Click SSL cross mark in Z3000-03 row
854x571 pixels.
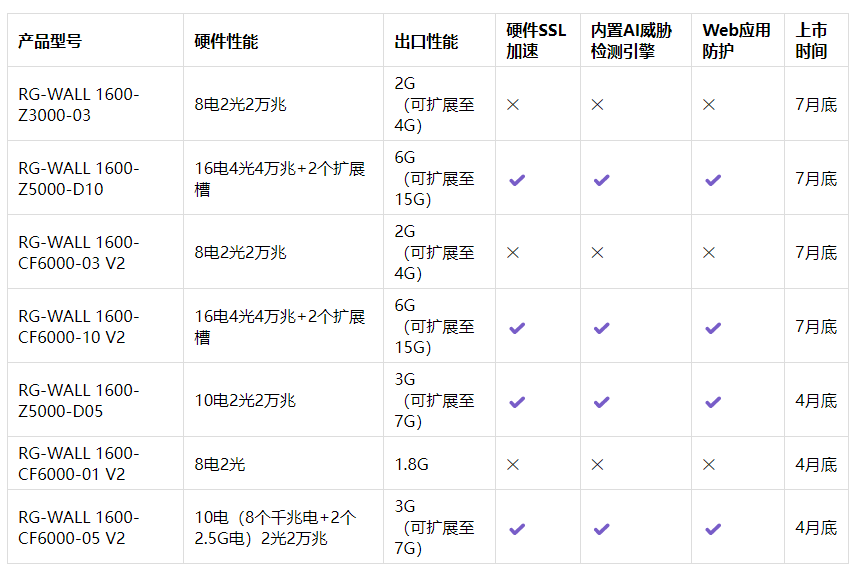pos(513,105)
